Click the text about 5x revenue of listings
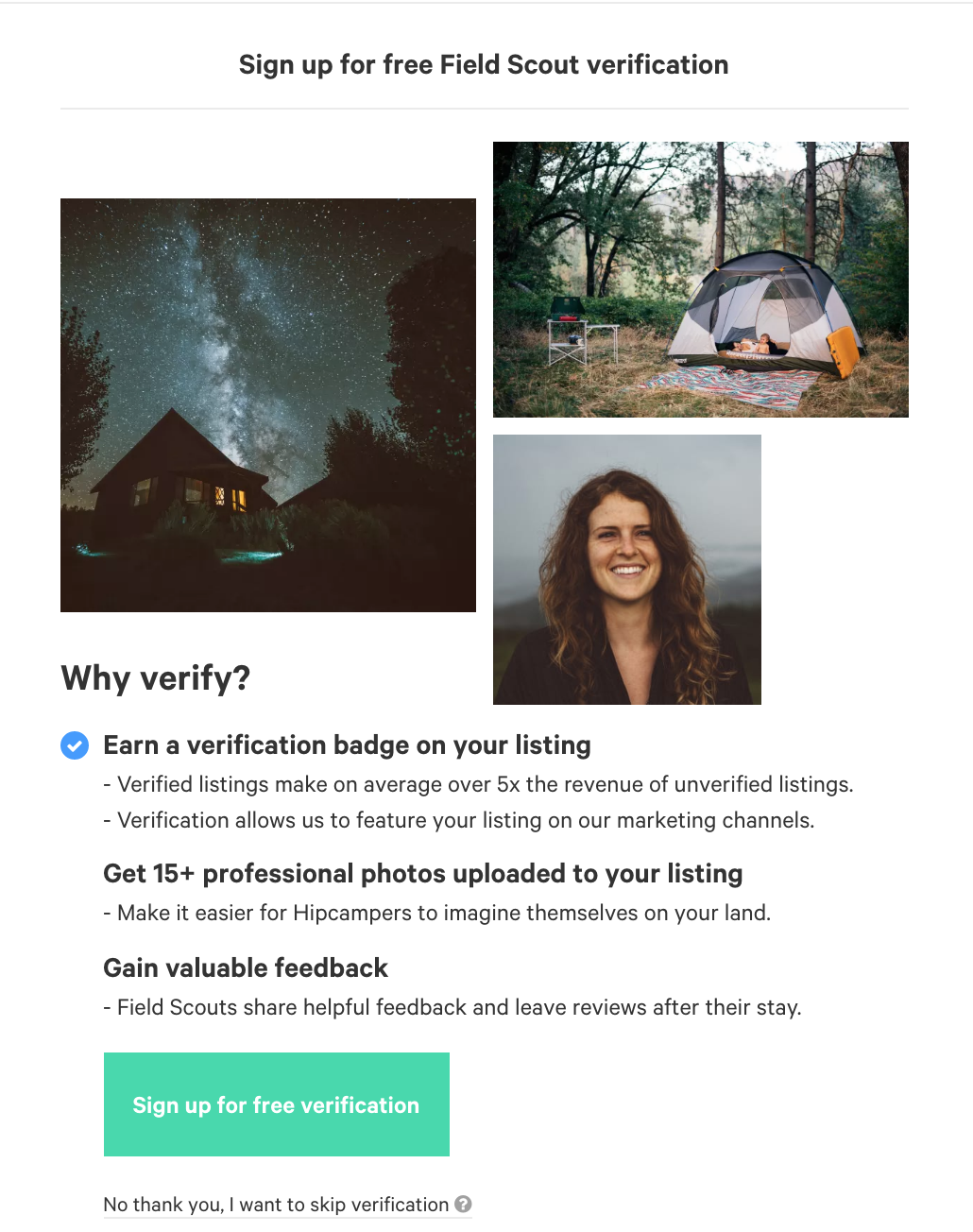973x1232 pixels. 478,784
